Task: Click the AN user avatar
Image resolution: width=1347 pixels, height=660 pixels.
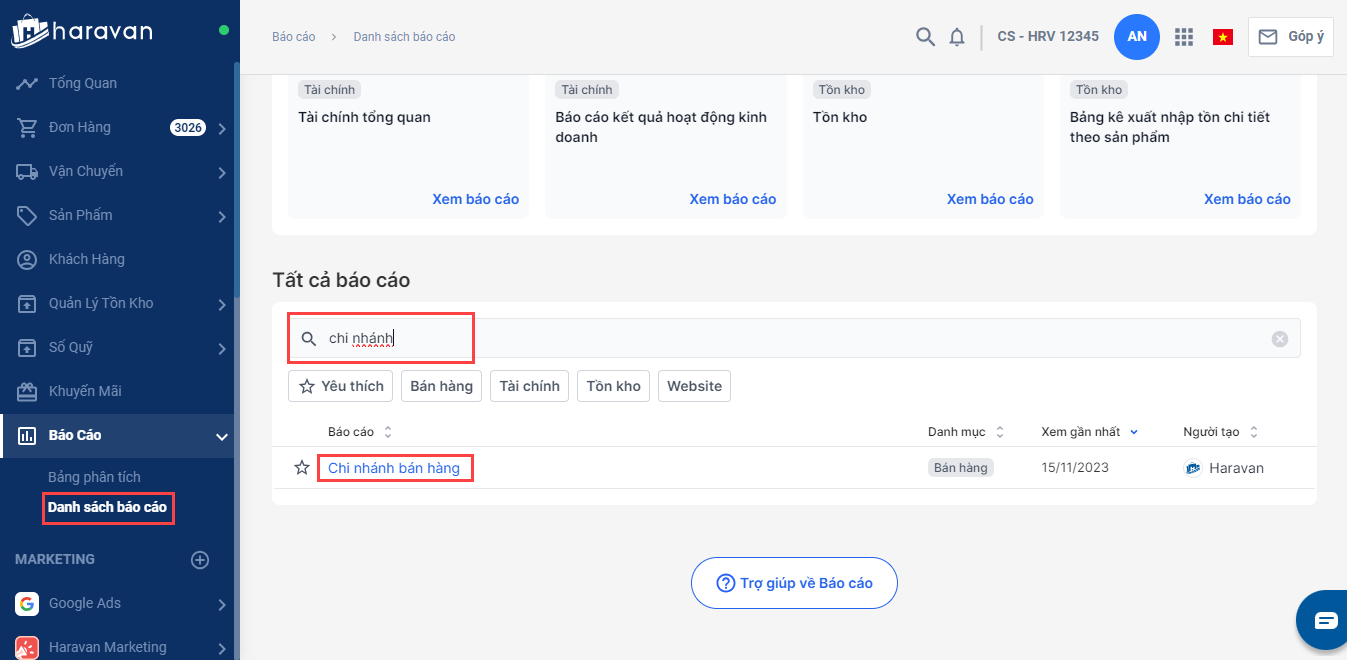Action: pos(1137,37)
